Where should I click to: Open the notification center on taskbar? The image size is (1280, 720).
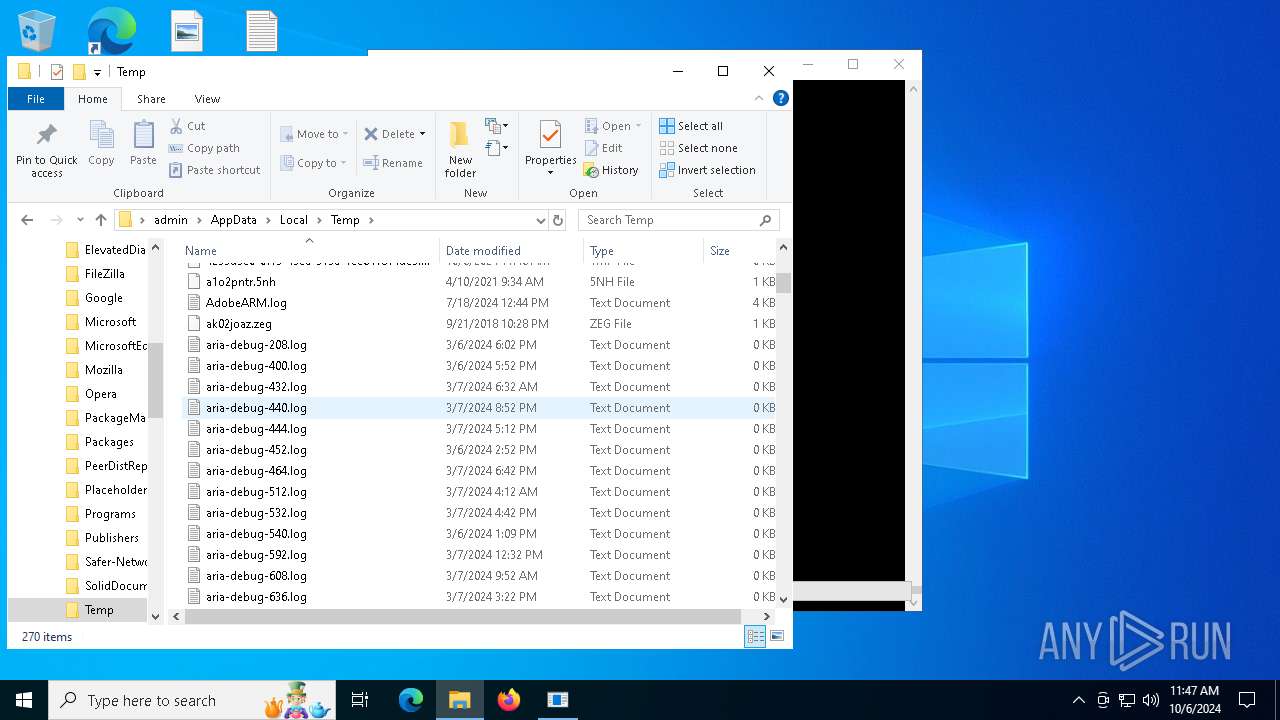(1247, 700)
